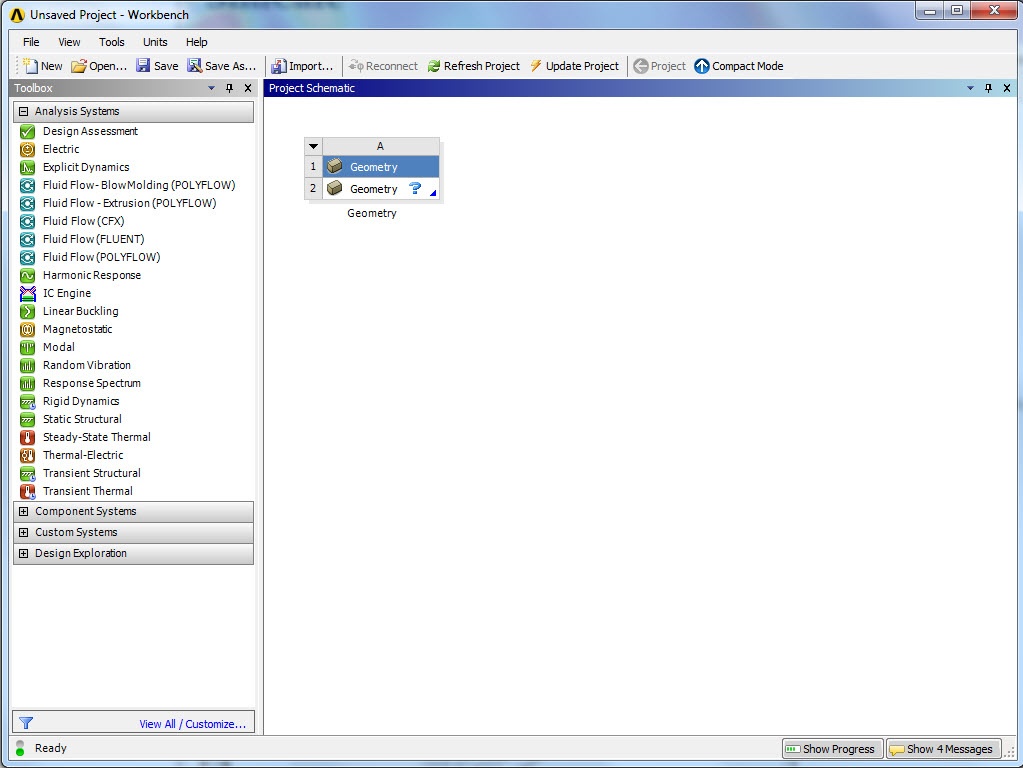The width and height of the screenshot is (1023, 768).
Task: Click View All / Customize... link
Action: [192, 724]
